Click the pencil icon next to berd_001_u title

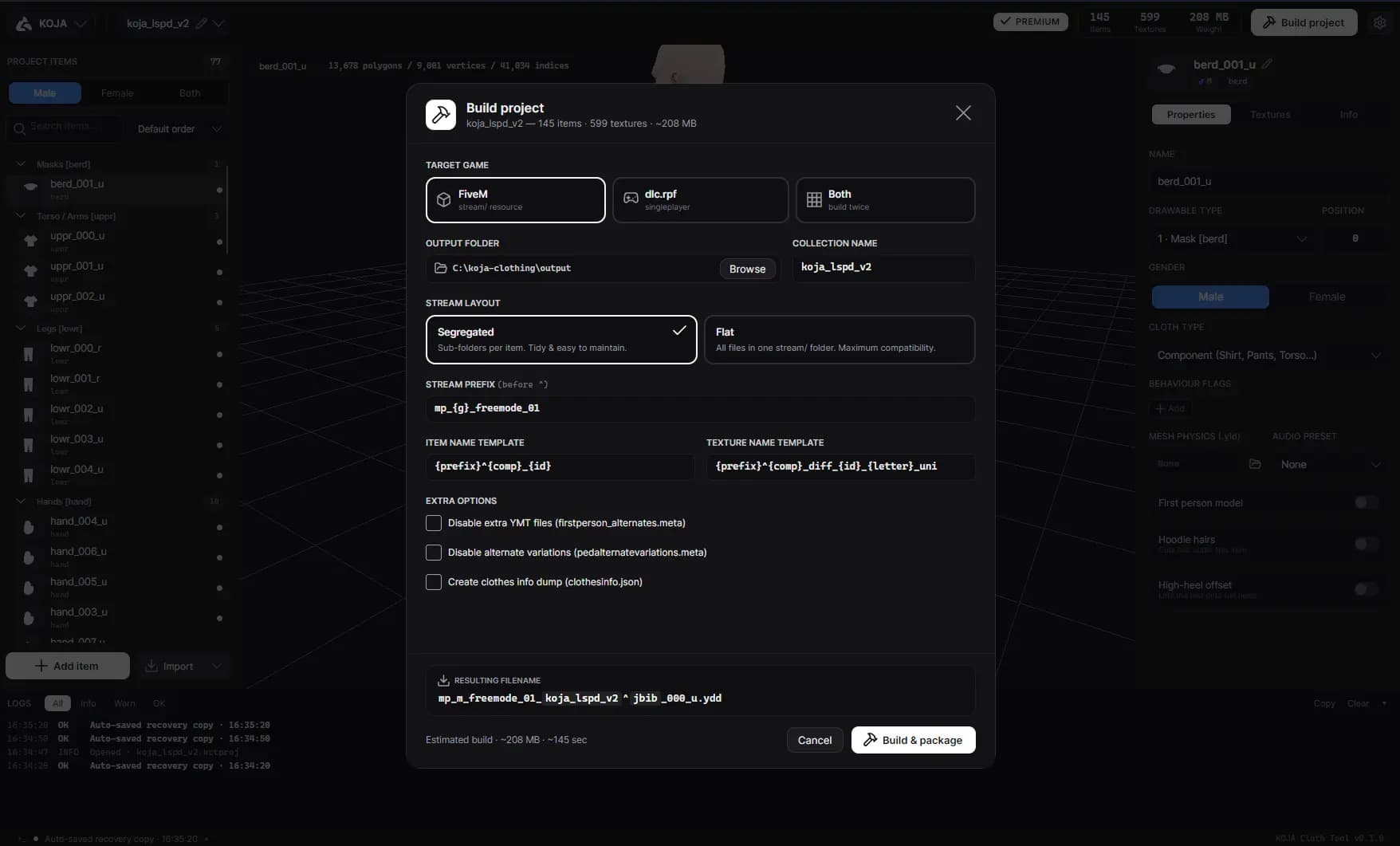click(1267, 64)
